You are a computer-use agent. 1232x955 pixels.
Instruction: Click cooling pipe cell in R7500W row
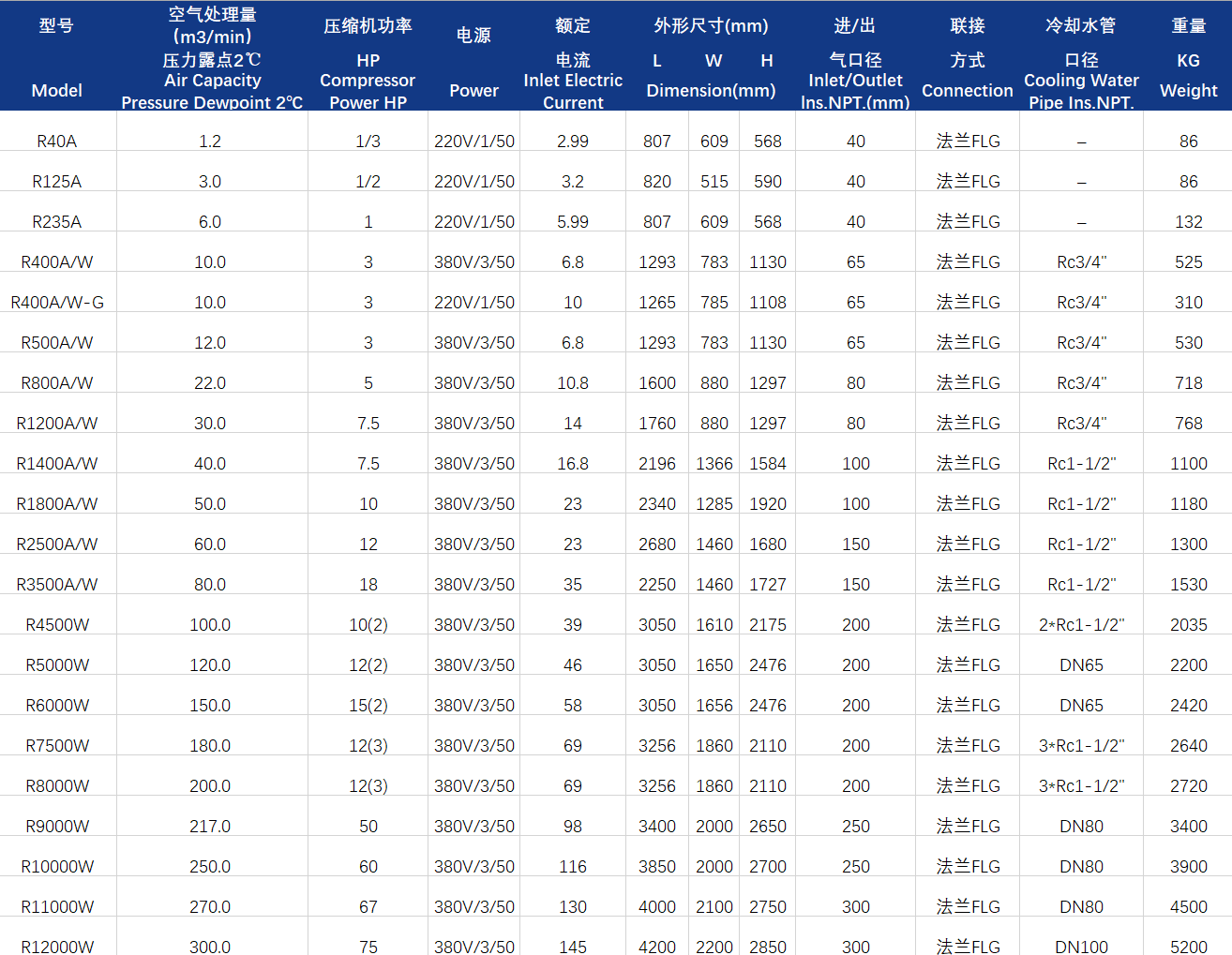[x=1081, y=746]
